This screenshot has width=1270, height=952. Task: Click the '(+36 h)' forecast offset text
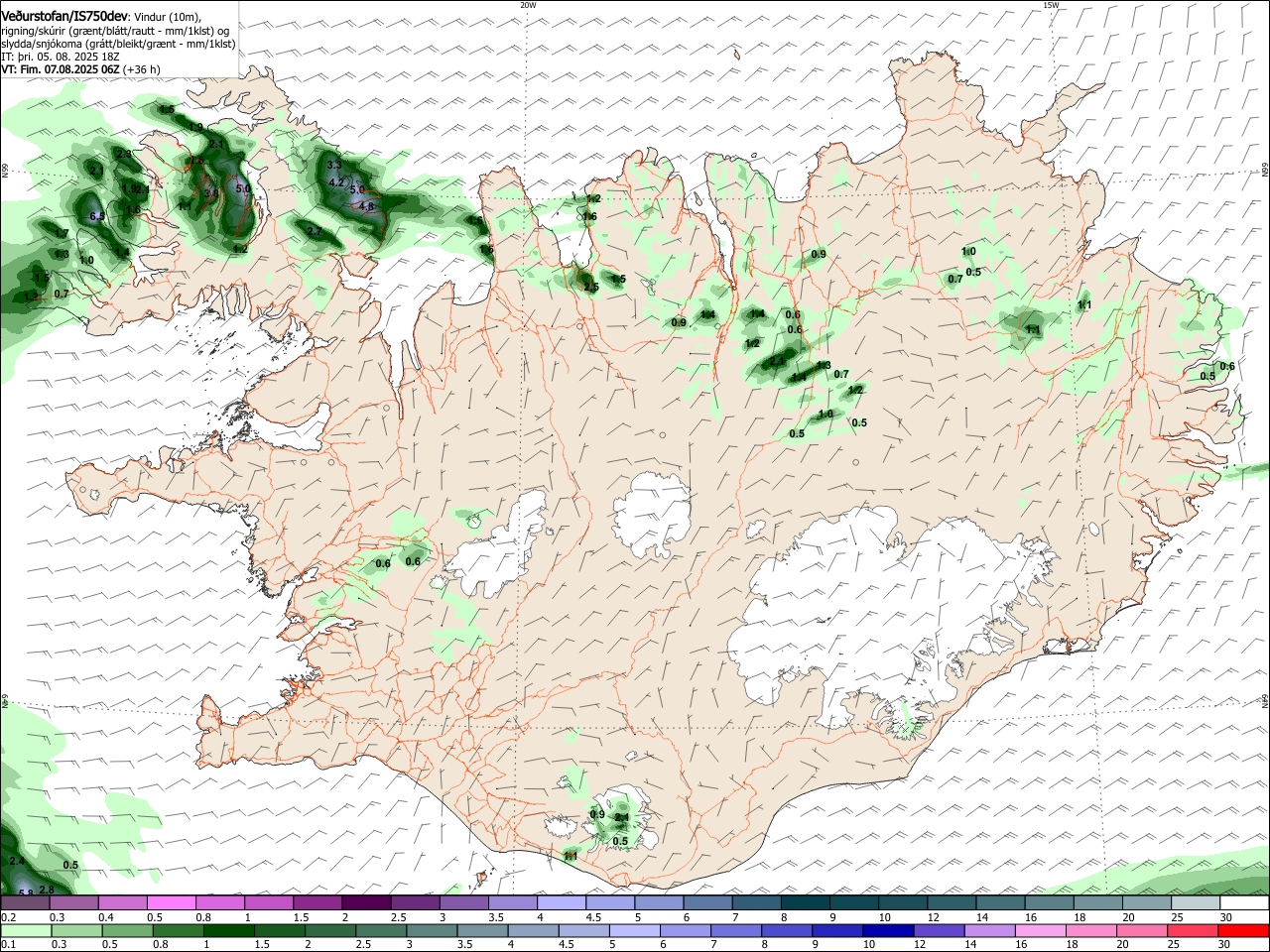(x=142, y=69)
